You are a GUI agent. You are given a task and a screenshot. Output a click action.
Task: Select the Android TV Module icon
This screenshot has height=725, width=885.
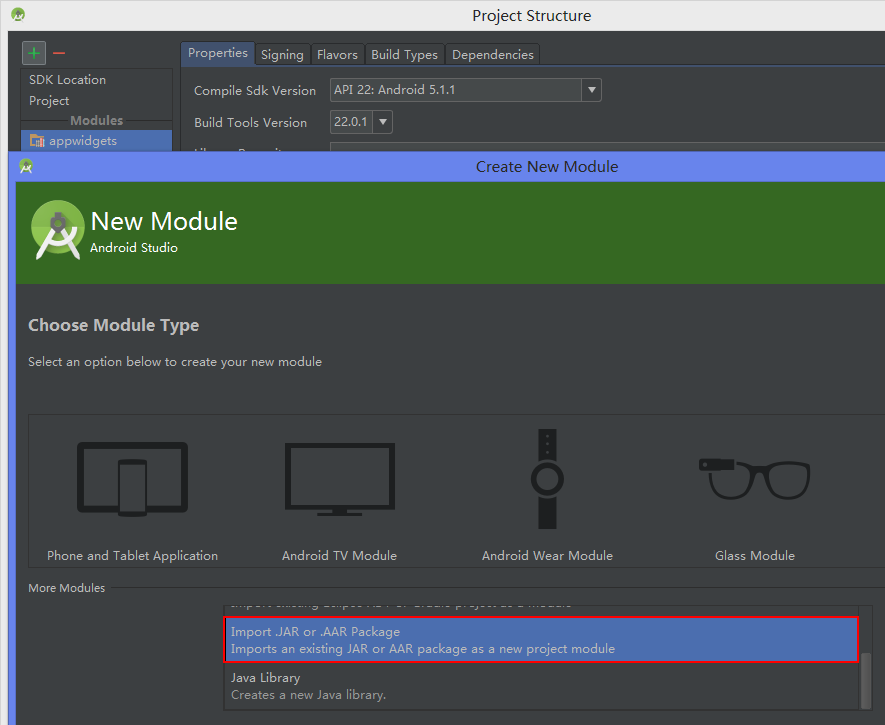click(339, 478)
